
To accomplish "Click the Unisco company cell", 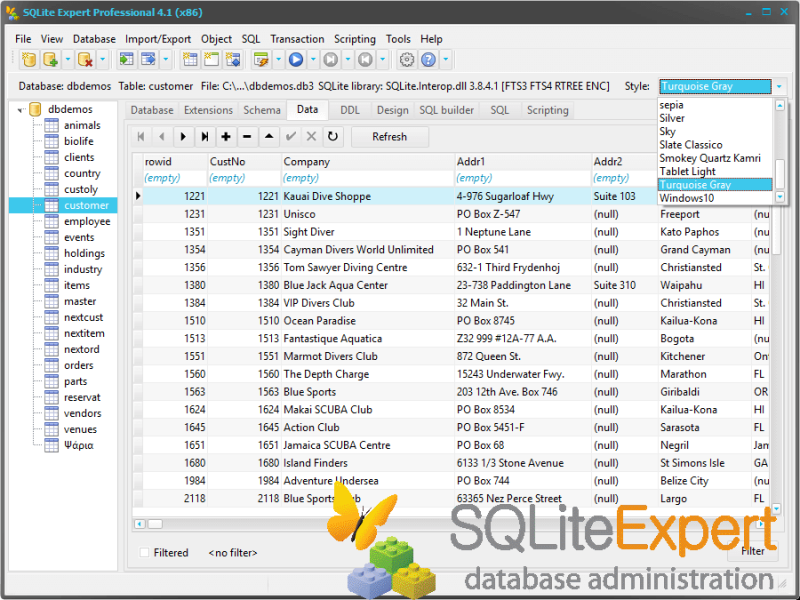I will coord(368,214).
